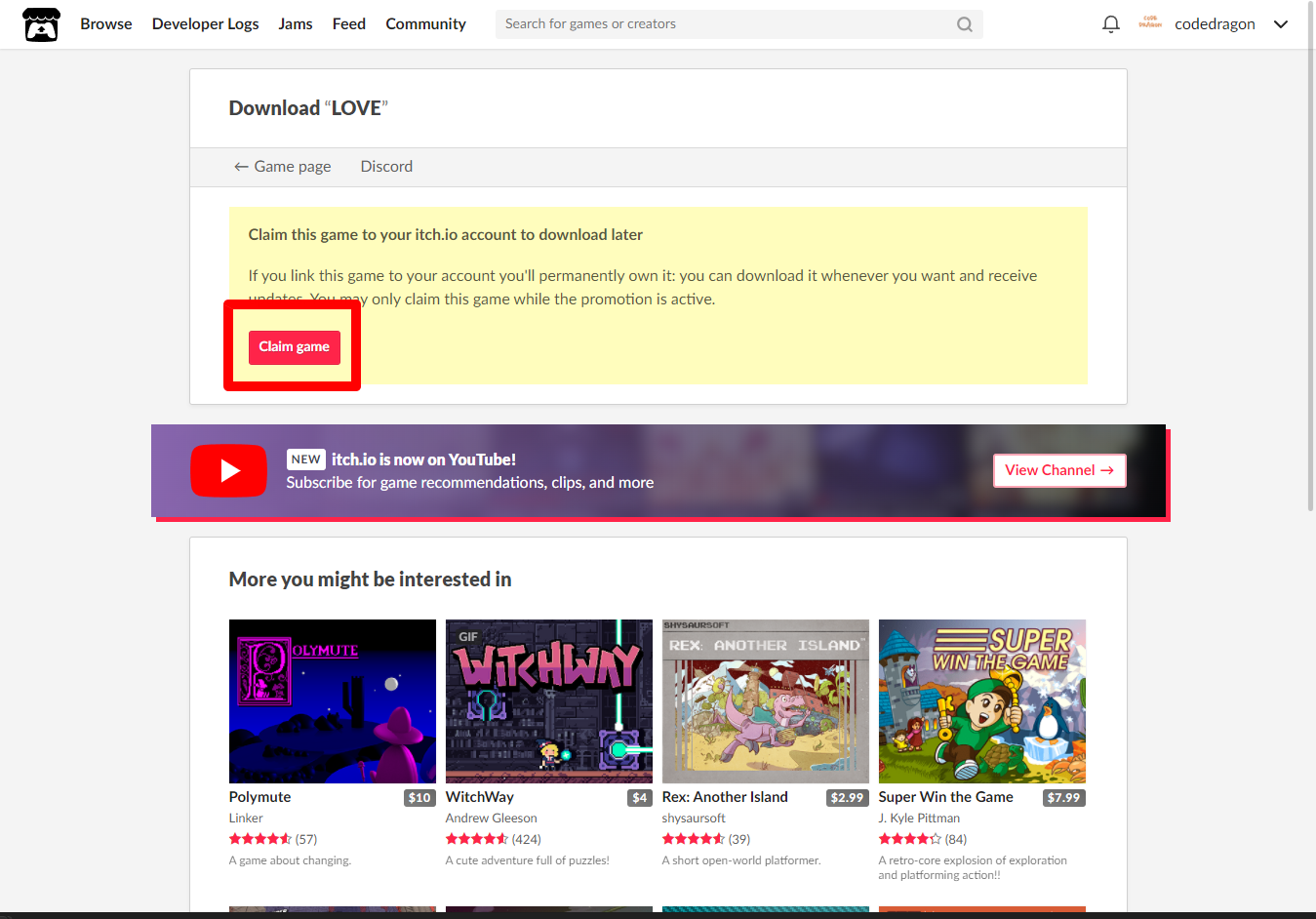Image resolution: width=1316 pixels, height=919 pixels.
Task: Visit the author Linker's page
Action: point(246,819)
